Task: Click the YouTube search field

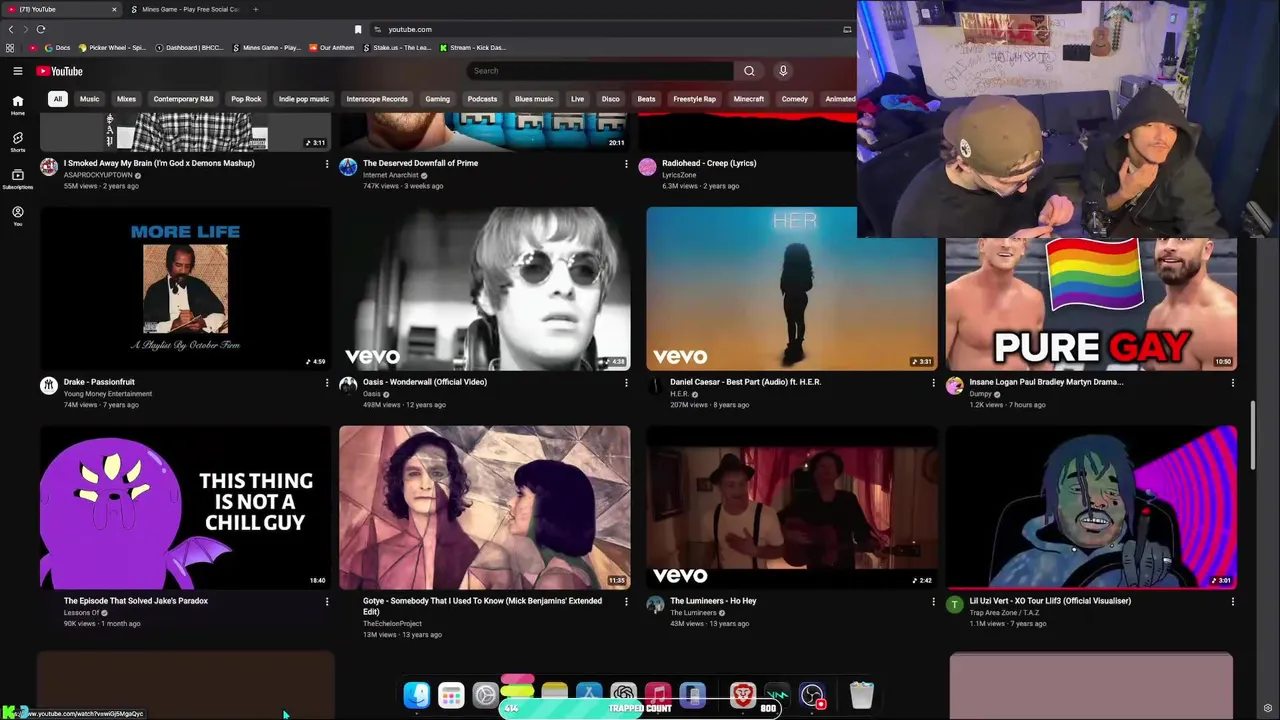Action: 600,71
